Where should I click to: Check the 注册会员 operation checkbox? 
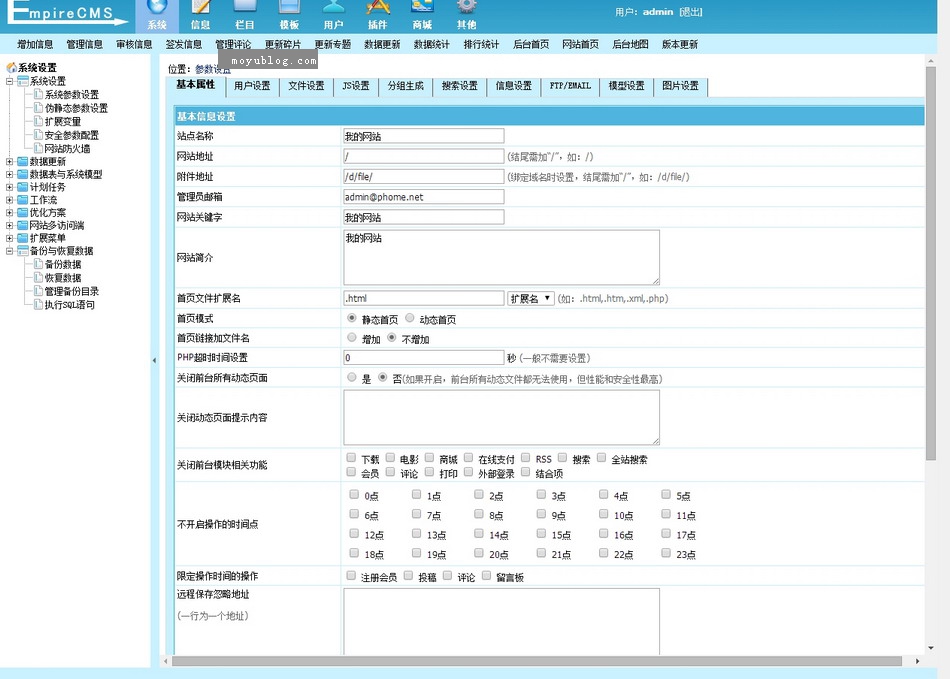pos(351,575)
